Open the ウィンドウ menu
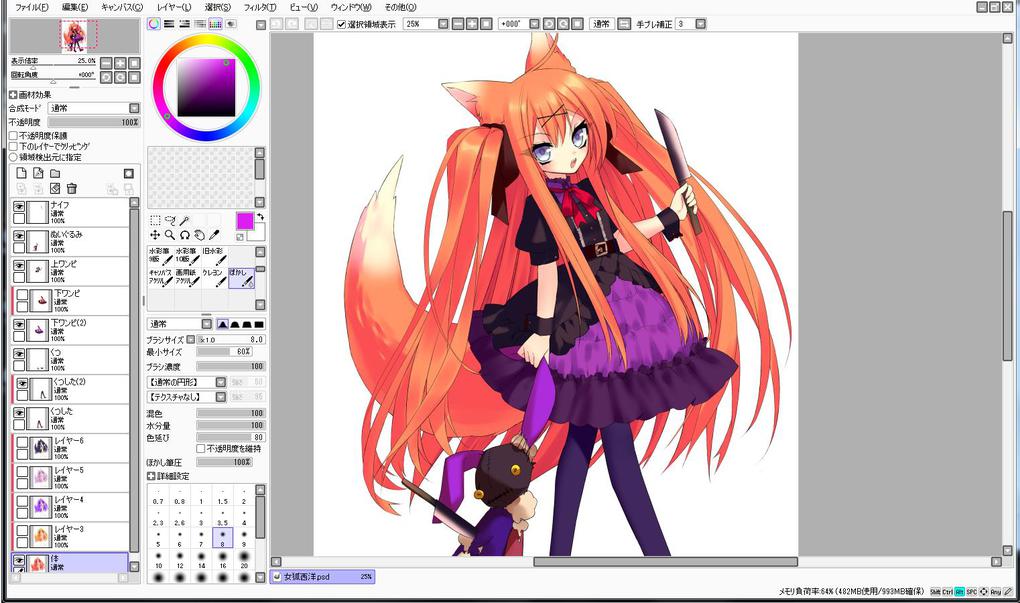1020x603 pixels. pyautogui.click(x=351, y=7)
